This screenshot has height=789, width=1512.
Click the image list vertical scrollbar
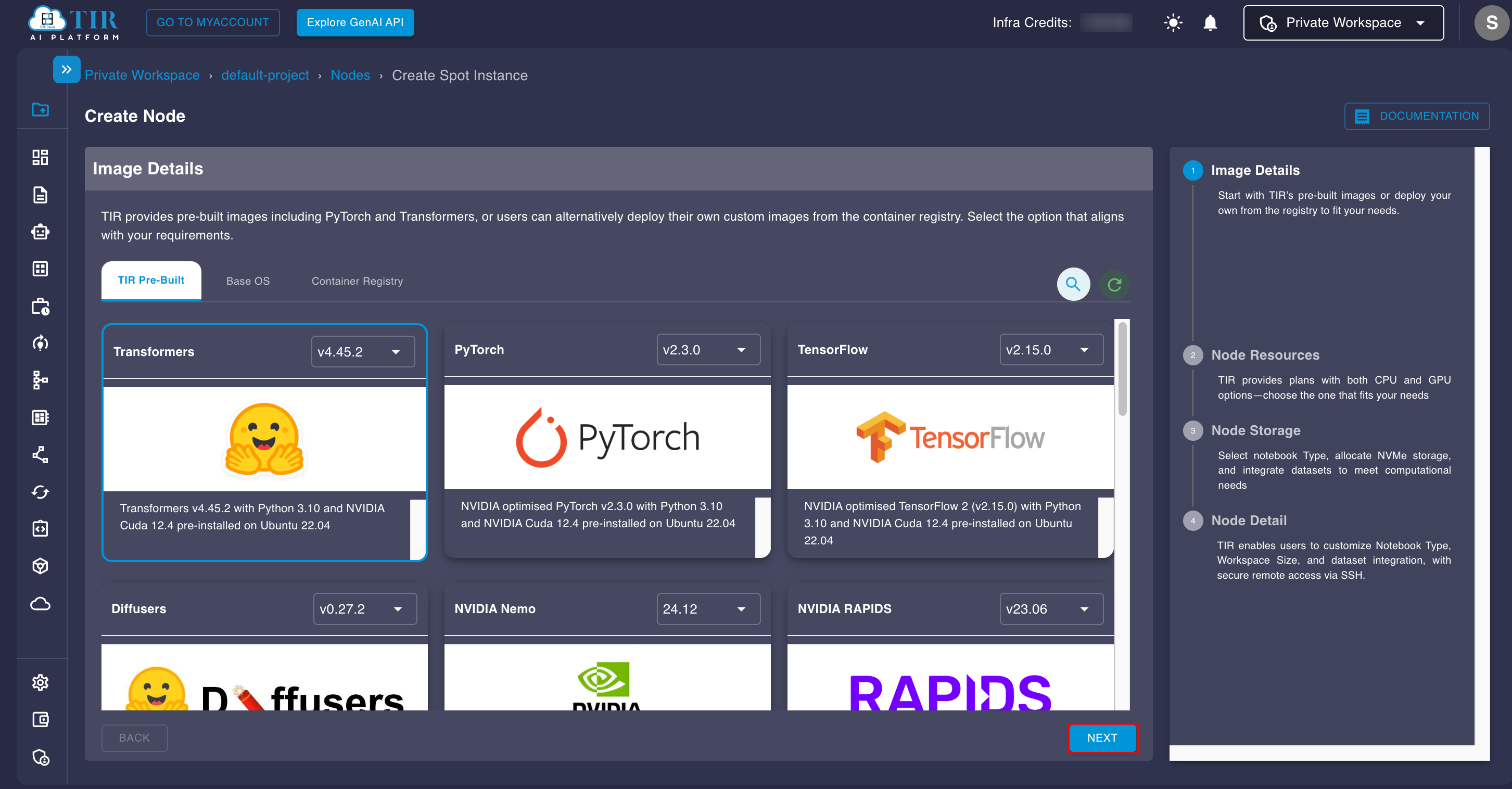[1122, 368]
